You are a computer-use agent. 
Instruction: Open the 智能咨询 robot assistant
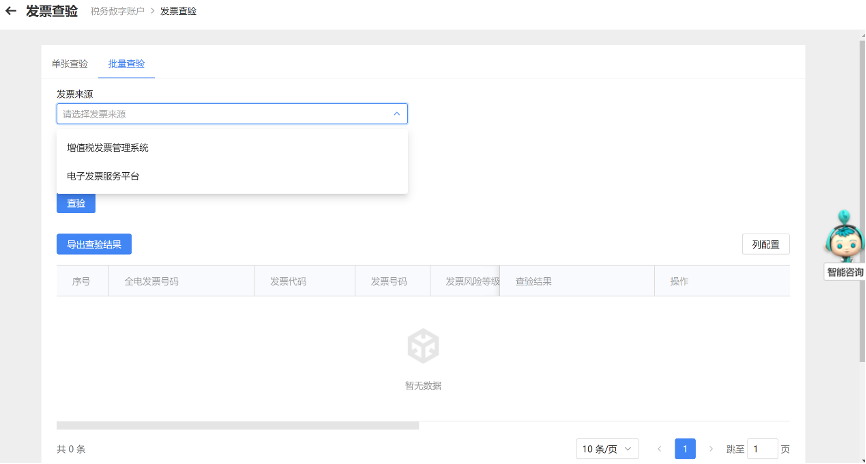point(844,242)
